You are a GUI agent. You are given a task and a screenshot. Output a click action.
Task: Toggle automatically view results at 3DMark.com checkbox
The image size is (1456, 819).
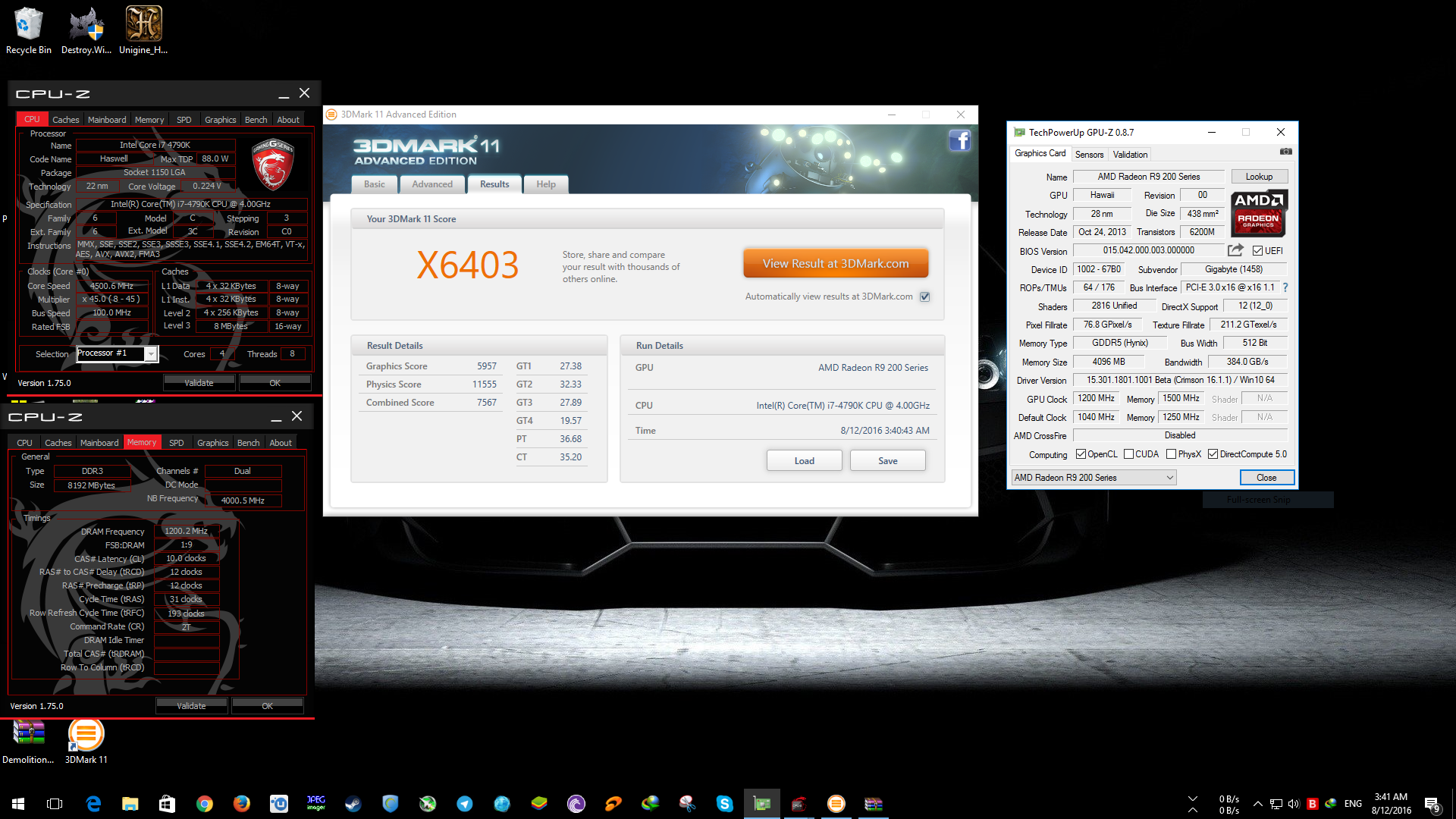(x=924, y=297)
